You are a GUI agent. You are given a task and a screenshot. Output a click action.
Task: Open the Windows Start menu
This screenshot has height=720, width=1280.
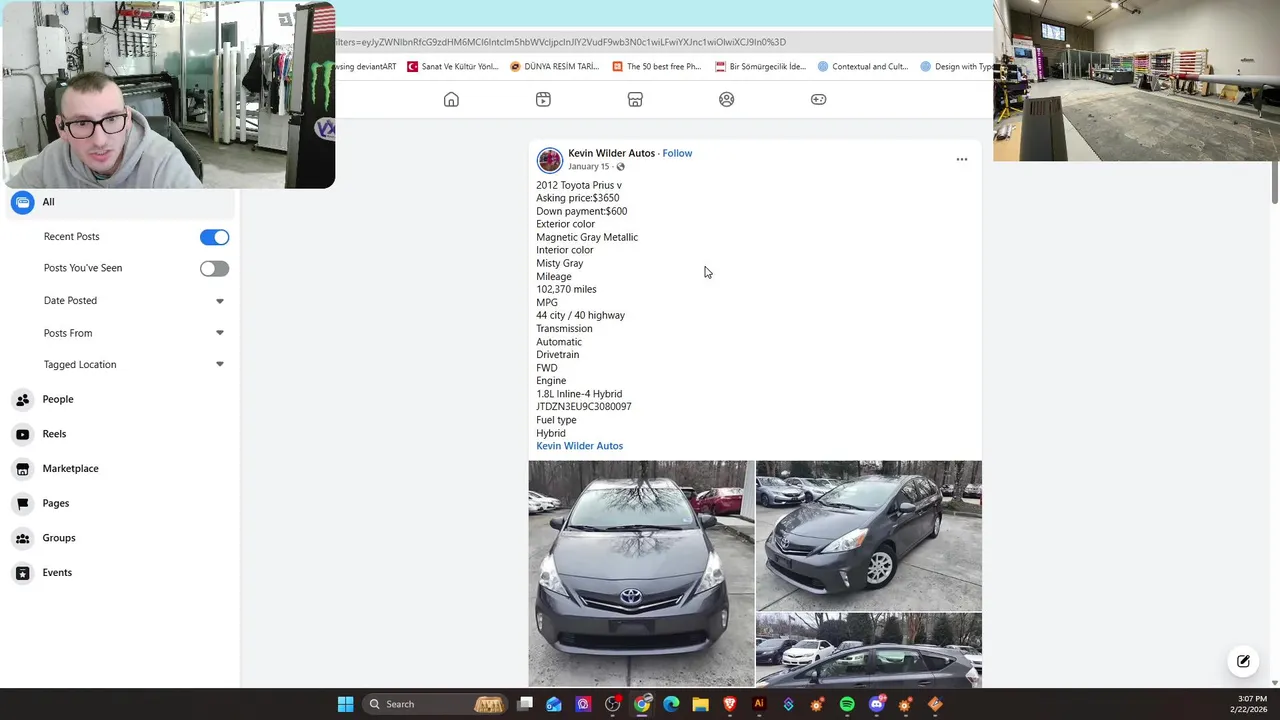(345, 704)
